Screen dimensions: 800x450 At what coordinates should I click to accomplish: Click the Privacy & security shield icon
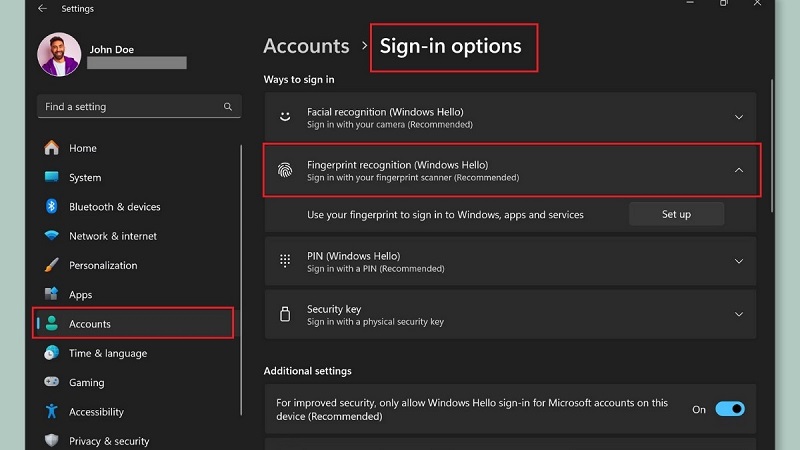tap(52, 440)
